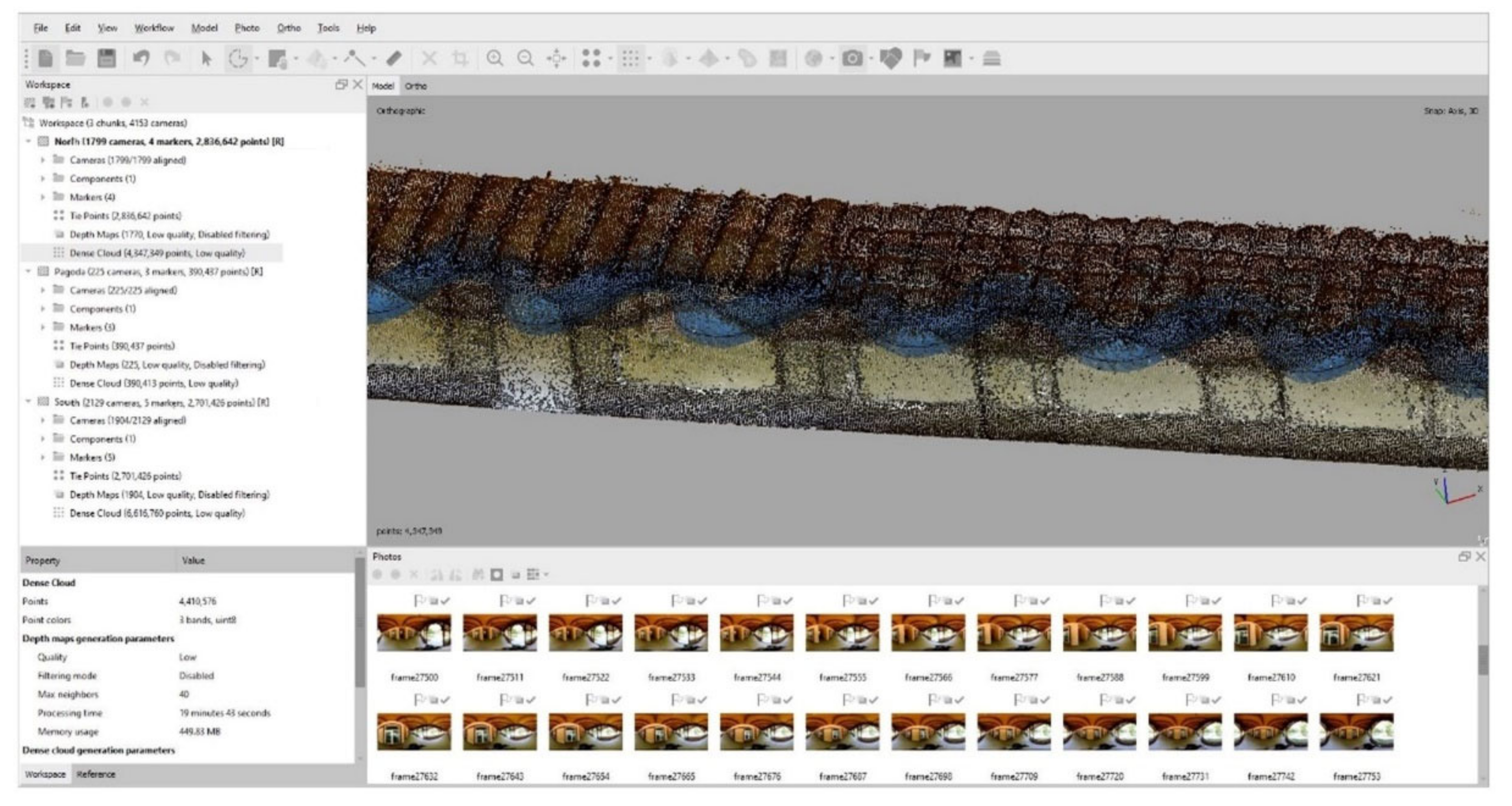Switch to the Ortho view tab
Image resolution: width=1512 pixels, height=806 pixels.
click(415, 86)
